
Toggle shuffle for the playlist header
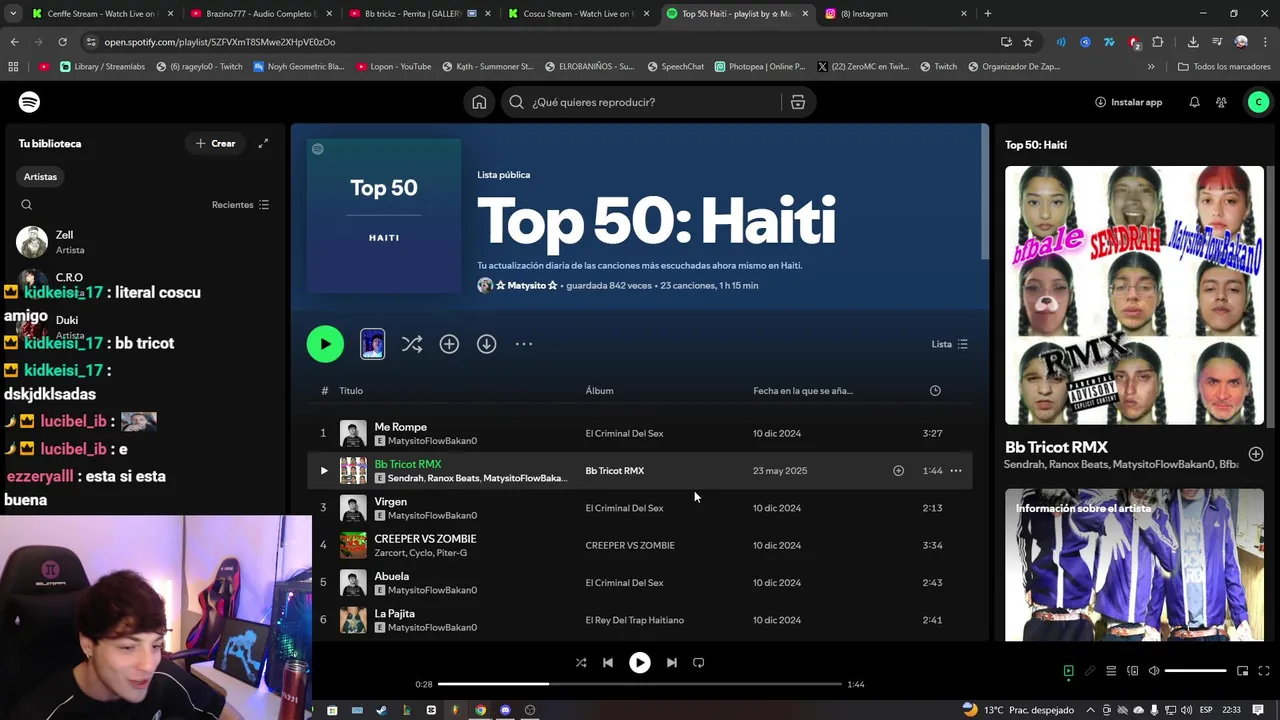click(x=411, y=344)
